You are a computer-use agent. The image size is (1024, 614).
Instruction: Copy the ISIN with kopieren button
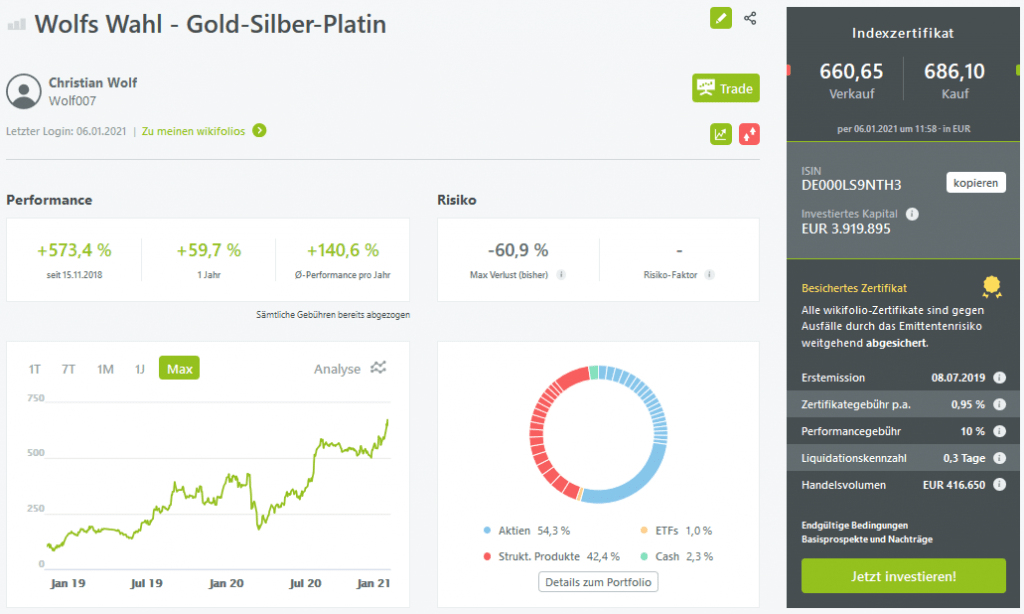975,183
